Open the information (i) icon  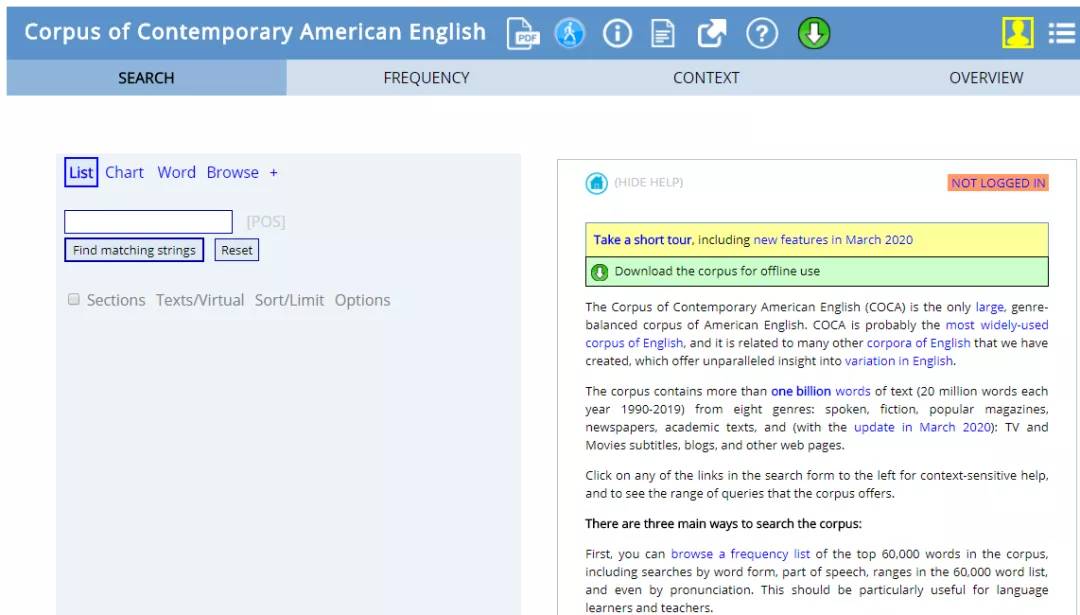click(617, 33)
